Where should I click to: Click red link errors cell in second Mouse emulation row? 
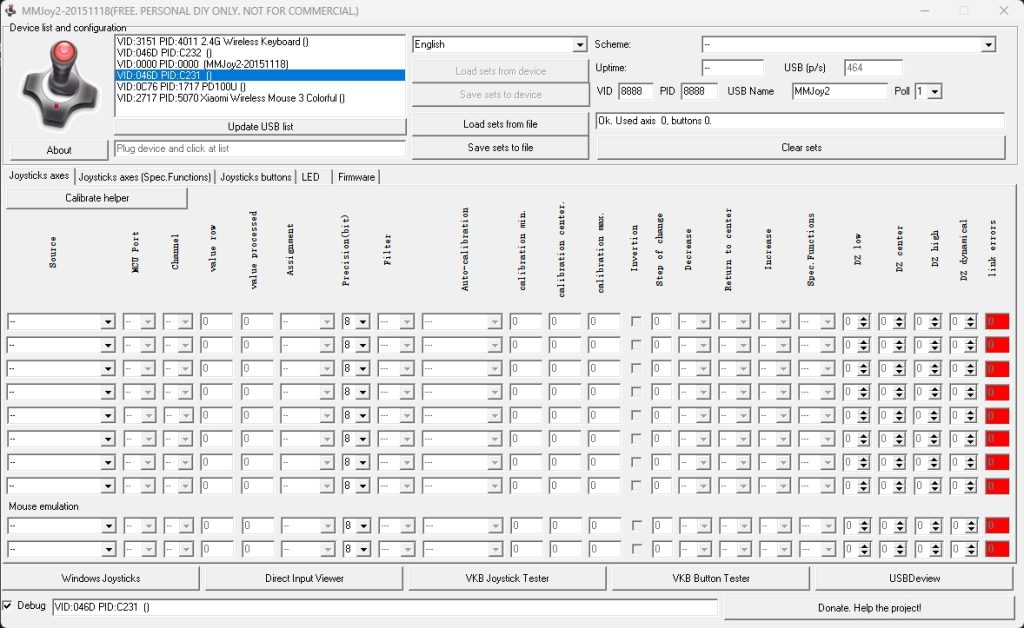tap(997, 549)
